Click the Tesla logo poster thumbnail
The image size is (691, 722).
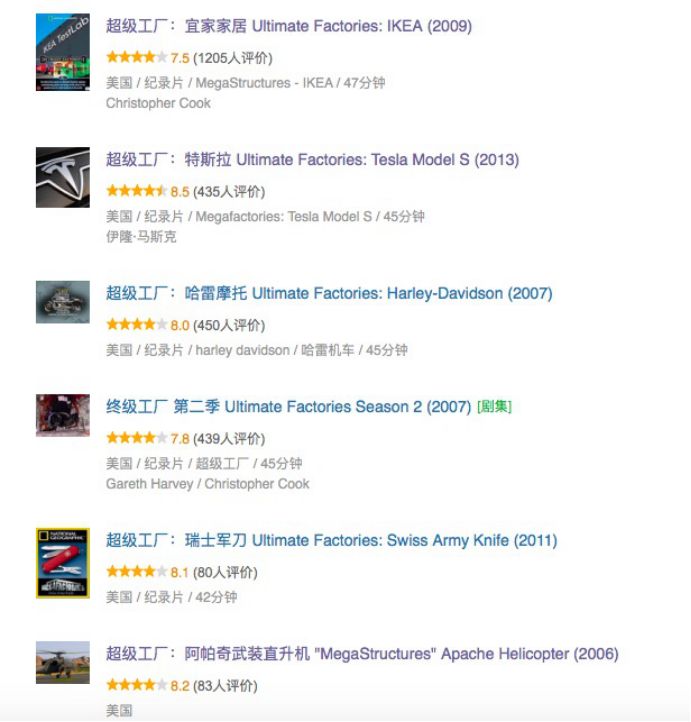63,177
